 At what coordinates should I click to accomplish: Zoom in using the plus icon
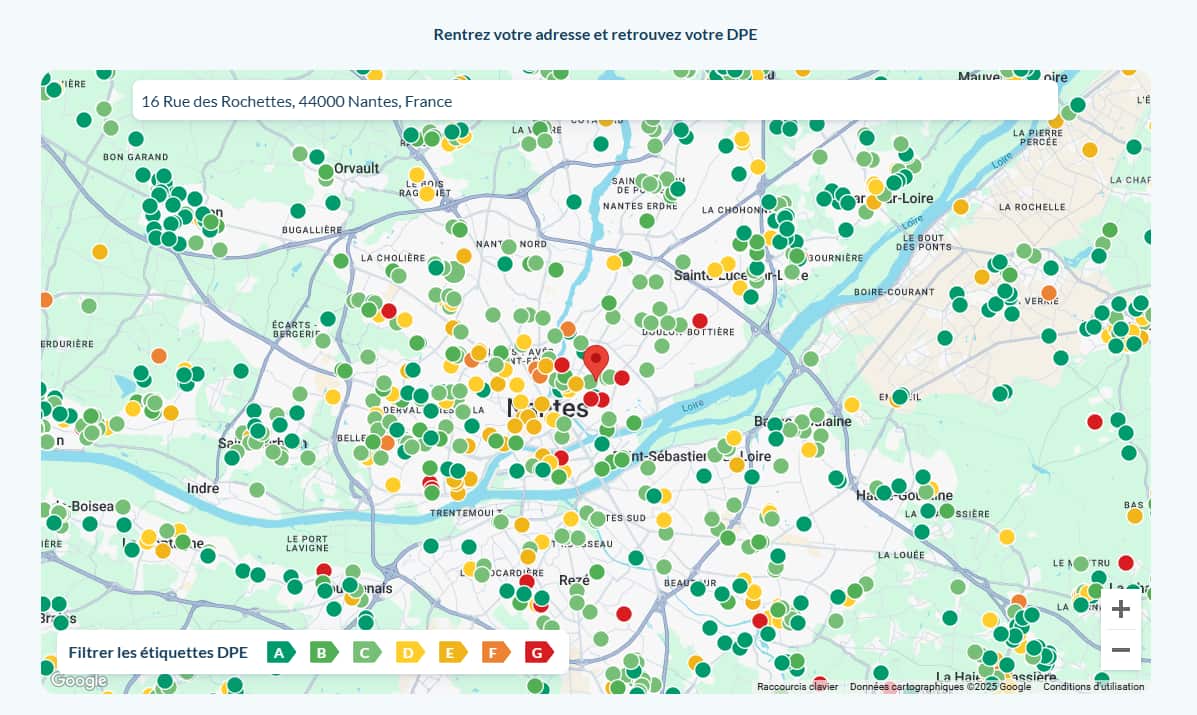[1121, 608]
